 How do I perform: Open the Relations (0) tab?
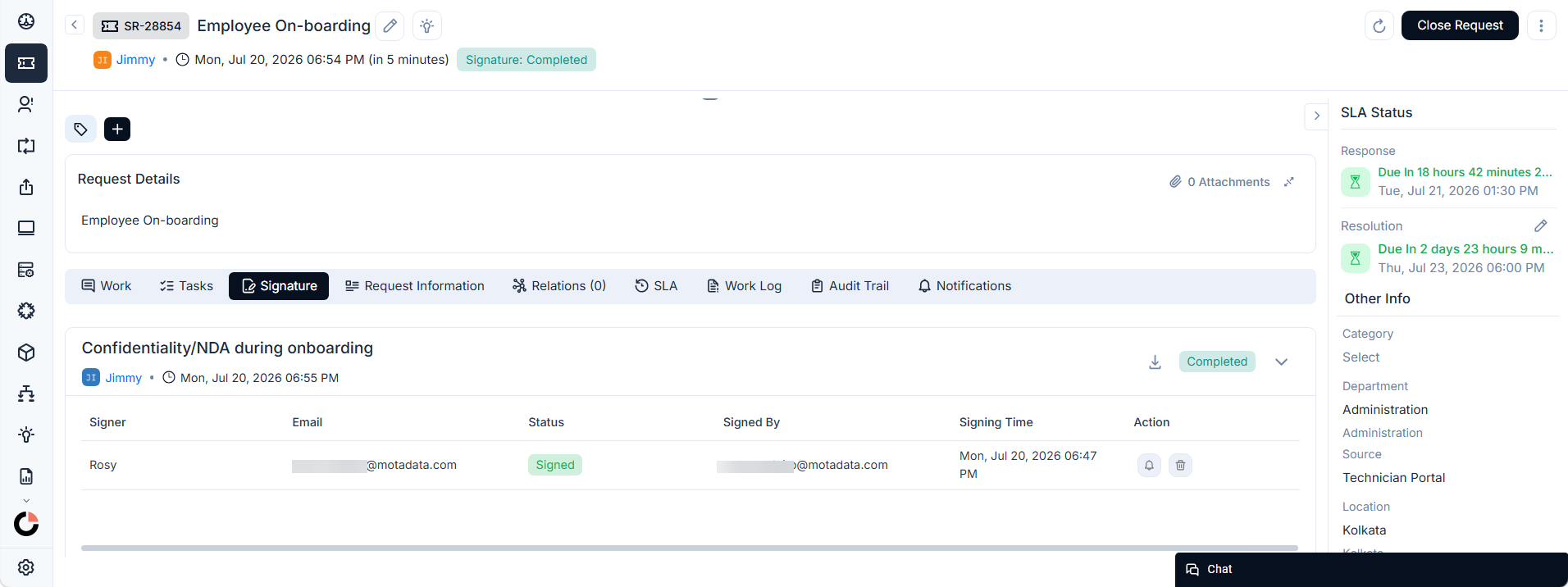pos(559,286)
